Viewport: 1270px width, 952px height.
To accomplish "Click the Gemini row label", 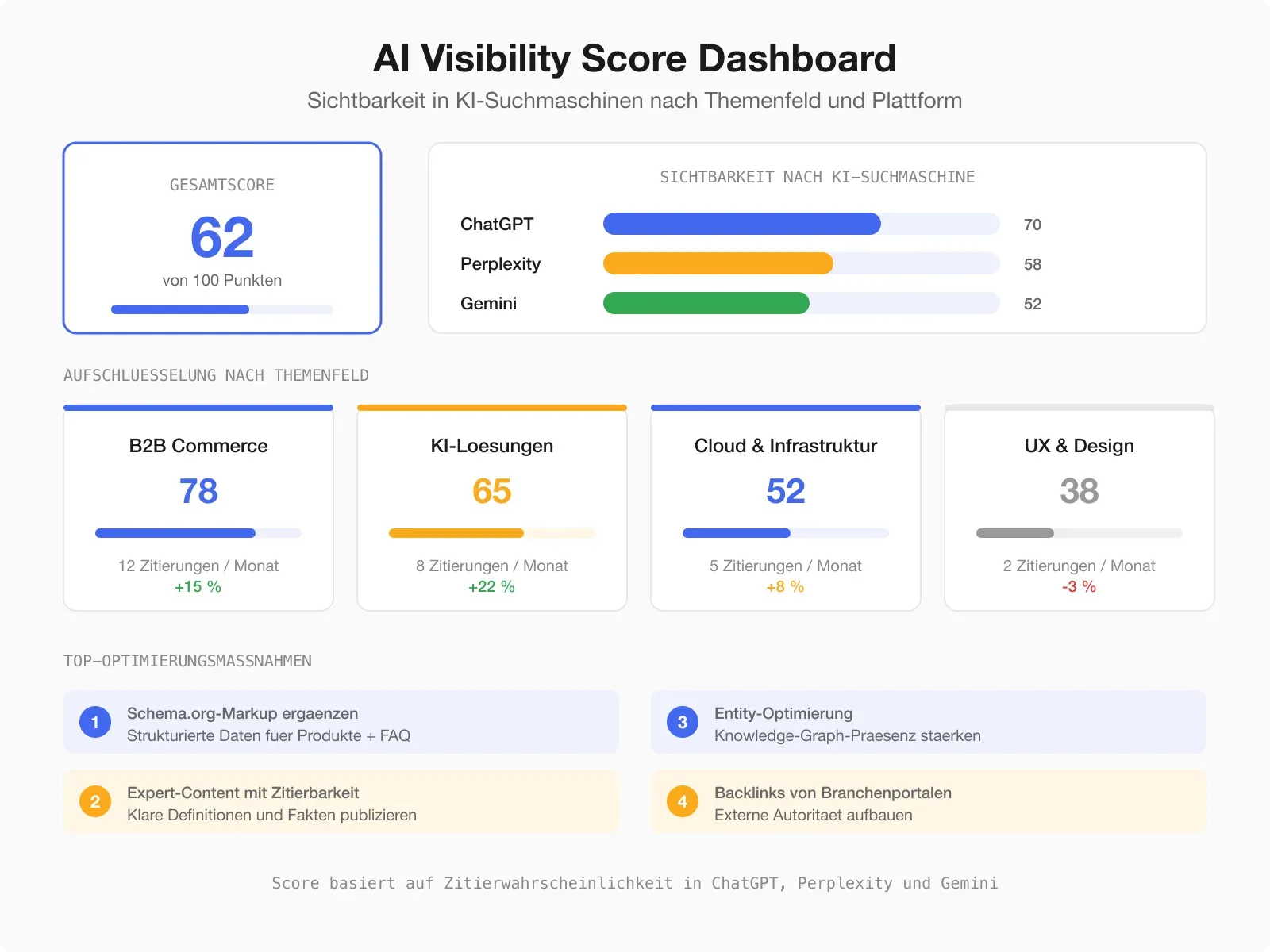I will (488, 304).
